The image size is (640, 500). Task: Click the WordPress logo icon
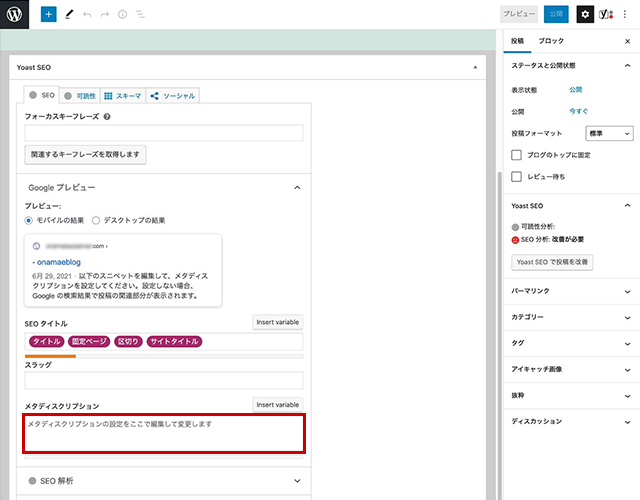[x=14, y=14]
